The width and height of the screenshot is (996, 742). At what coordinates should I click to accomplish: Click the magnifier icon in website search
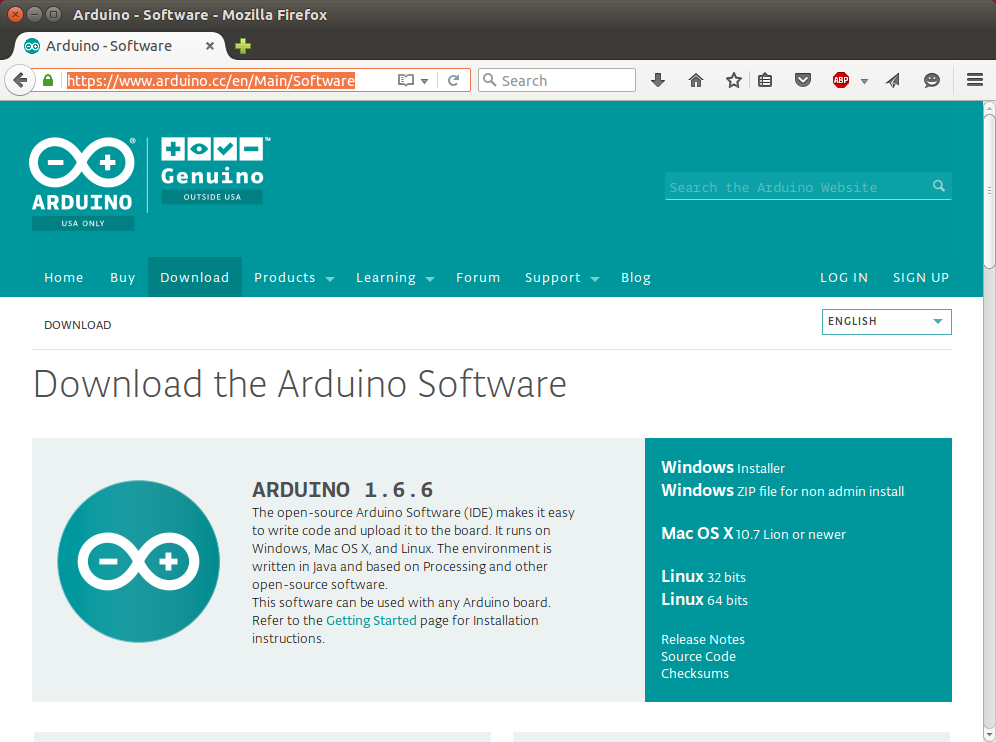tap(939, 186)
